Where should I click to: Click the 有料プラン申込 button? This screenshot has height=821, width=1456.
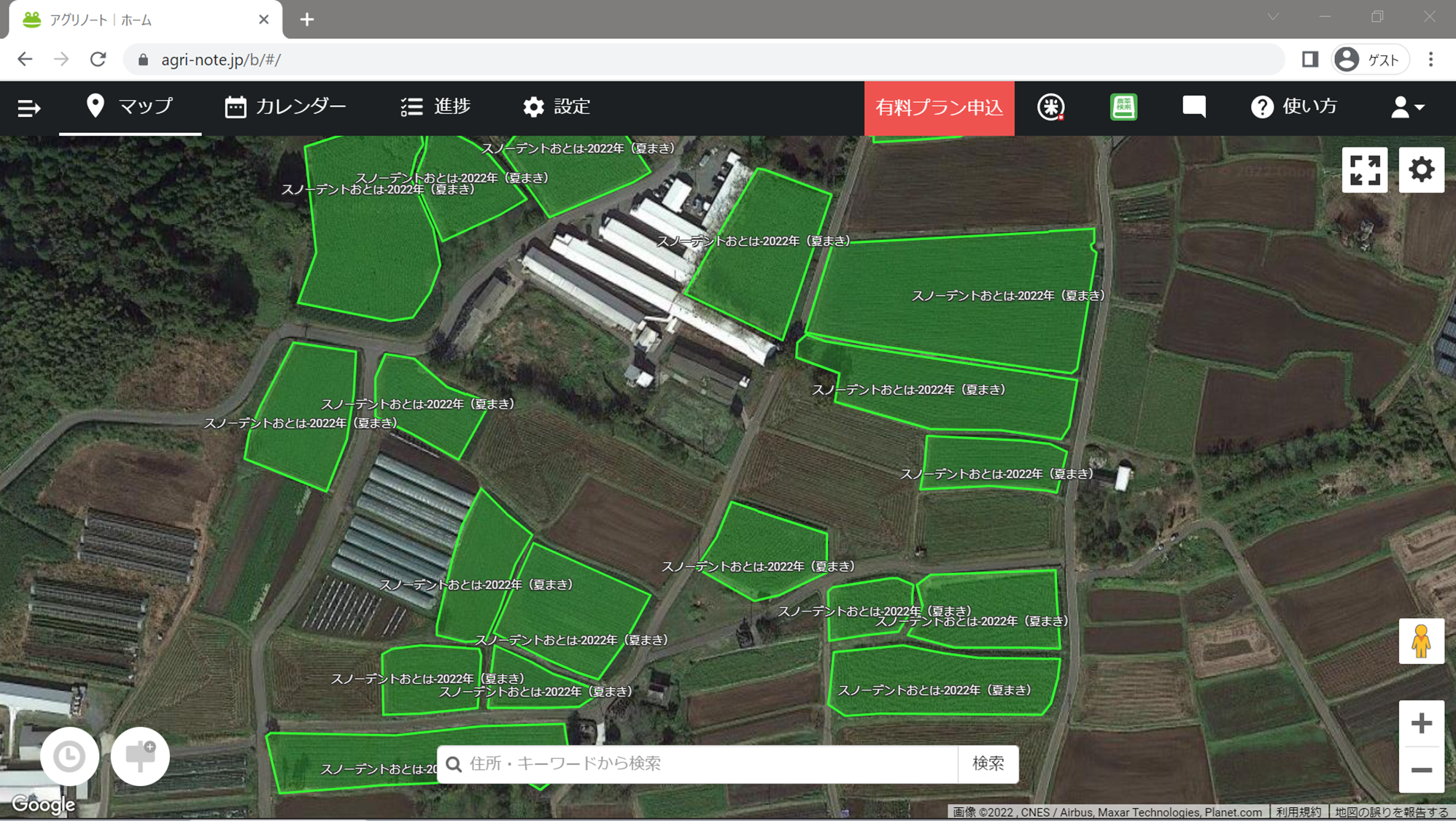pos(939,108)
